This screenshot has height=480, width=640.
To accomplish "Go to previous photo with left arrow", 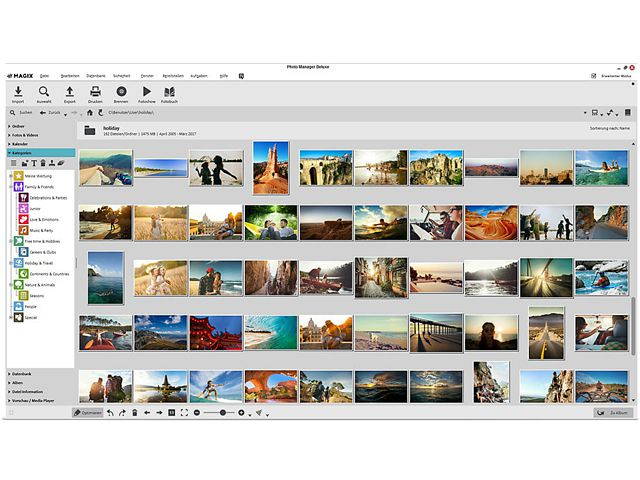I will point(147,413).
